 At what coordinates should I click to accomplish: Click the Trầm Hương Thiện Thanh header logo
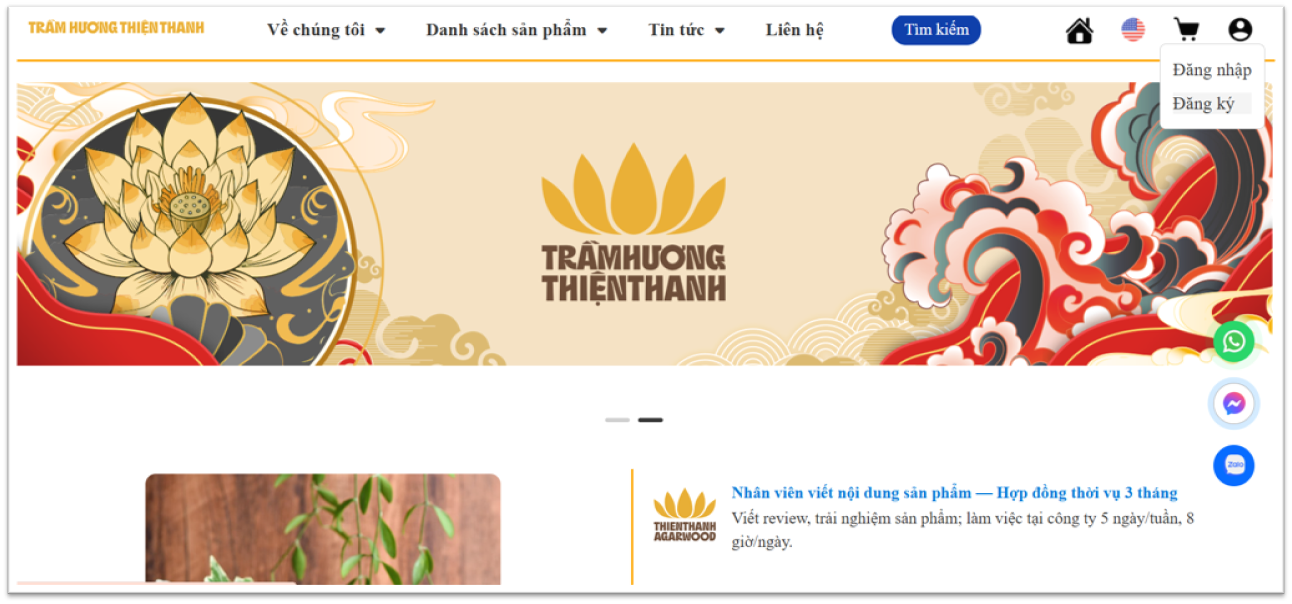116,27
